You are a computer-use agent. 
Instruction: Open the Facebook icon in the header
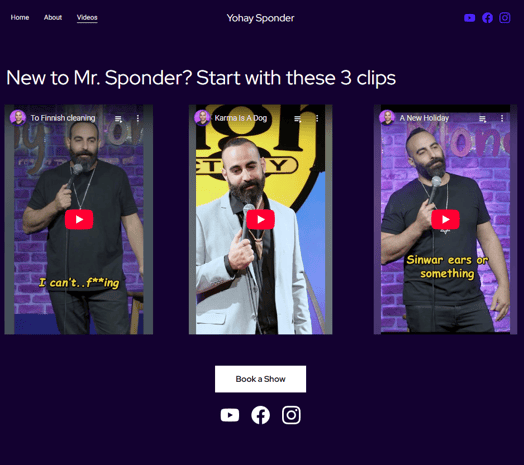click(x=487, y=18)
